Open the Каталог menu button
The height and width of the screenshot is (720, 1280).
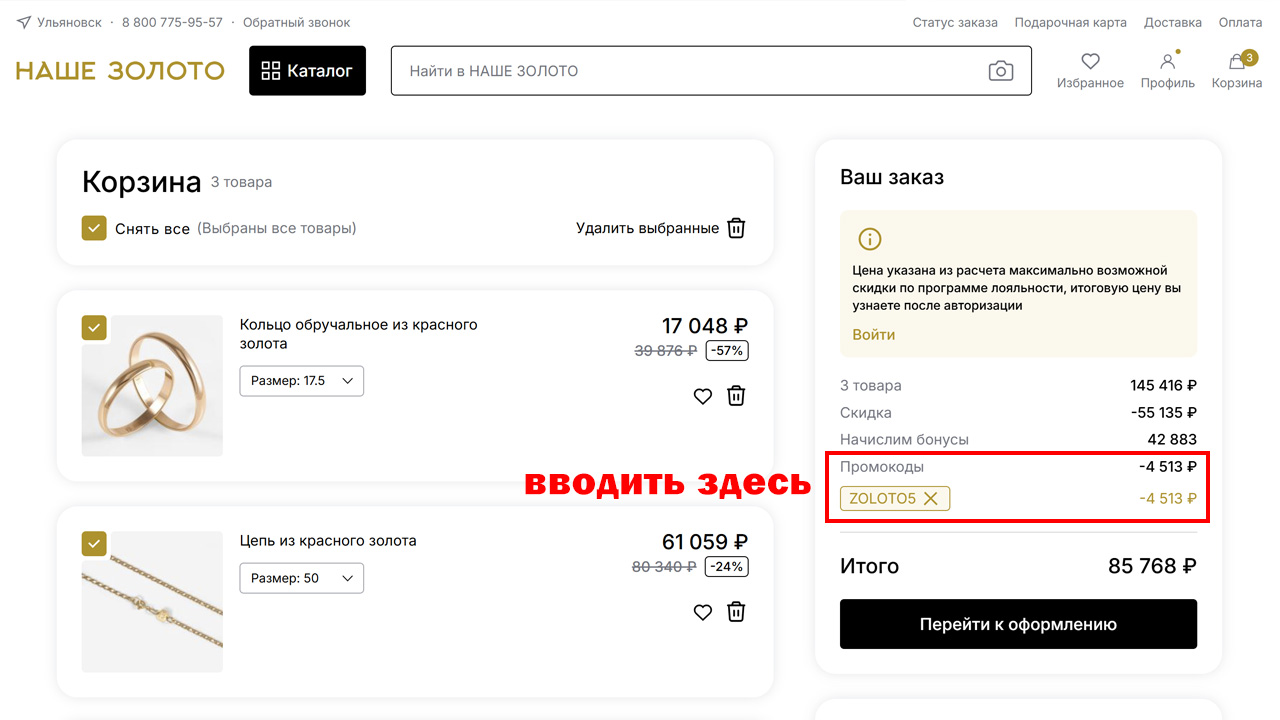point(307,71)
